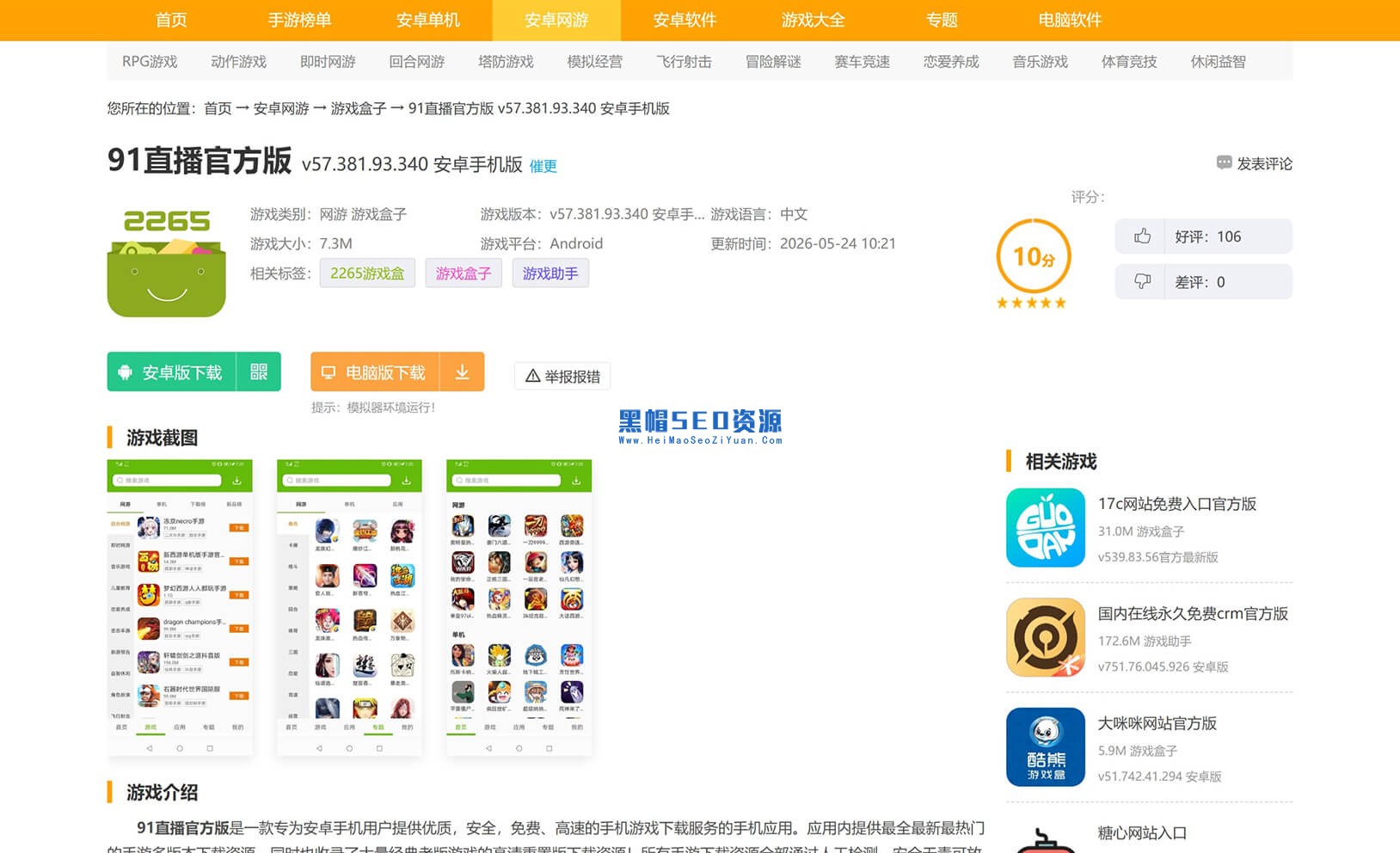Click the monitor icon on 电脑版下载 button
The width and height of the screenshot is (1400, 853).
[x=328, y=372]
